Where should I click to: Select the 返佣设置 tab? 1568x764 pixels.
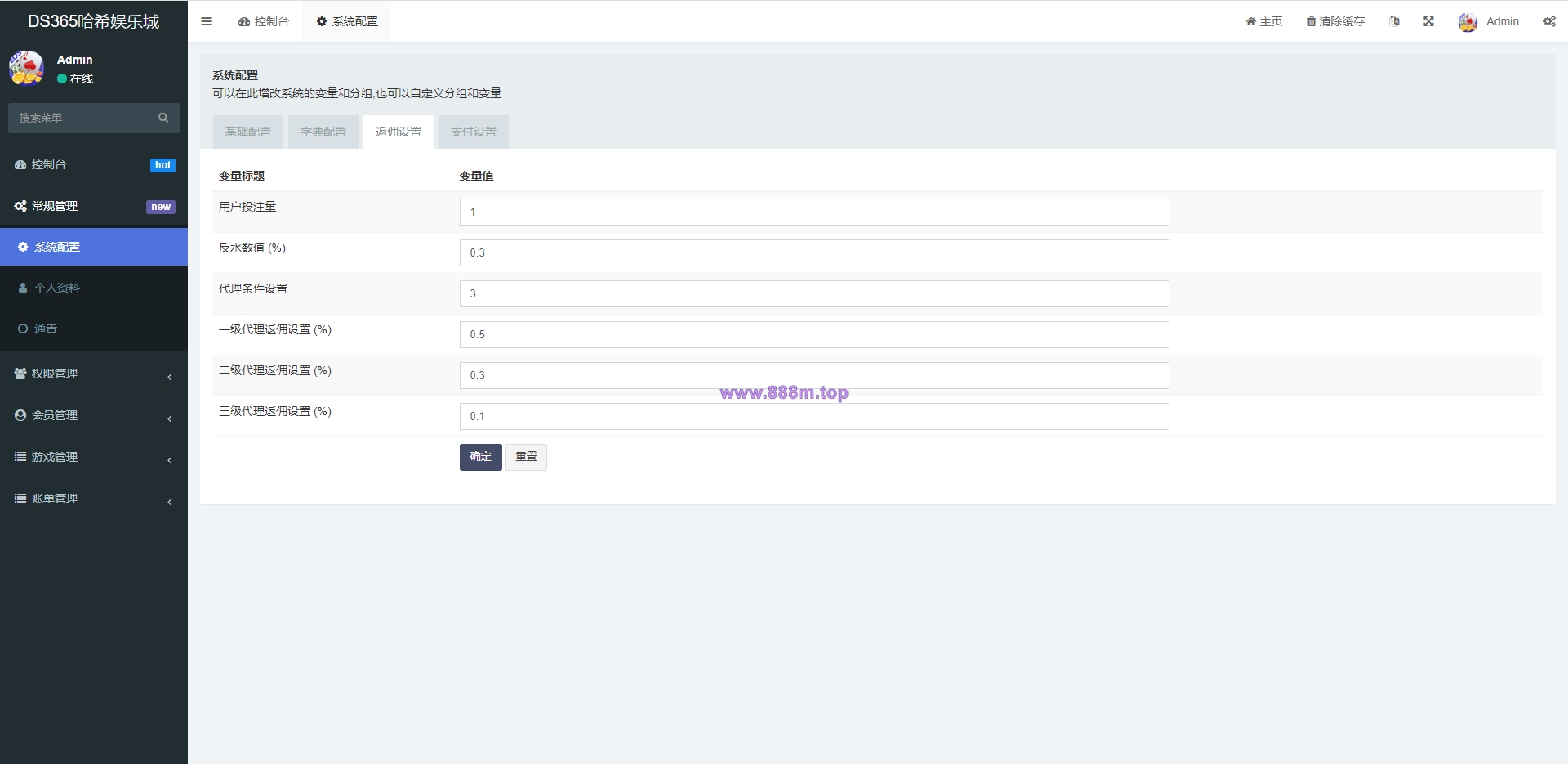point(399,132)
